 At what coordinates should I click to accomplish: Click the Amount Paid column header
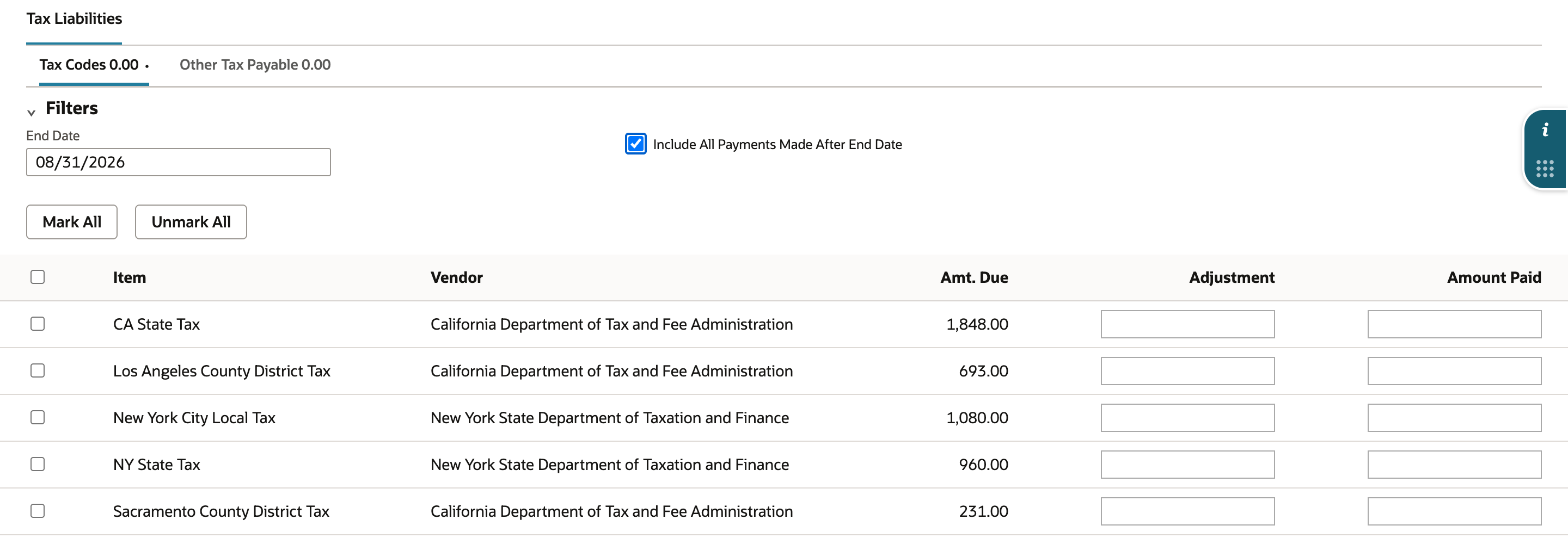(1494, 277)
